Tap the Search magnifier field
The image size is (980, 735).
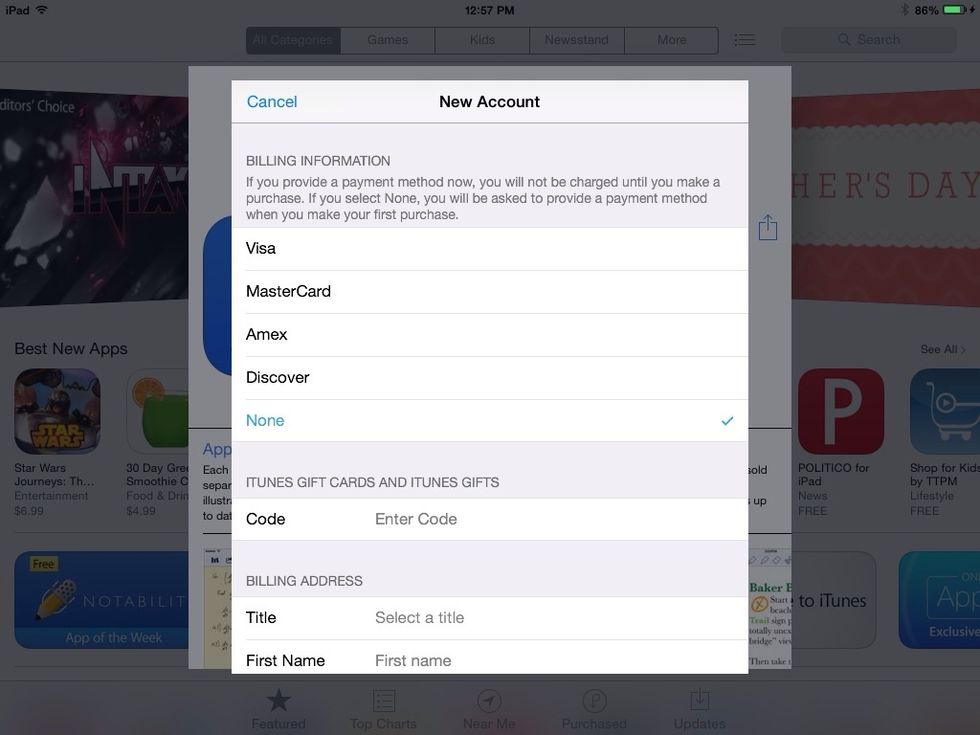pyautogui.click(x=868, y=39)
